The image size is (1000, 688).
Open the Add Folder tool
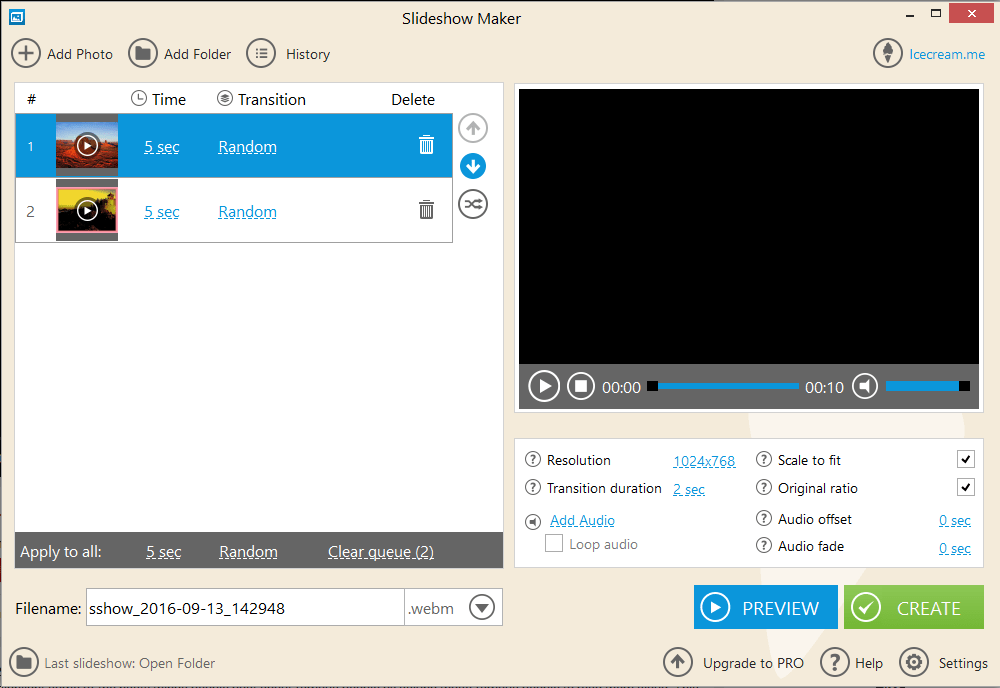(143, 53)
